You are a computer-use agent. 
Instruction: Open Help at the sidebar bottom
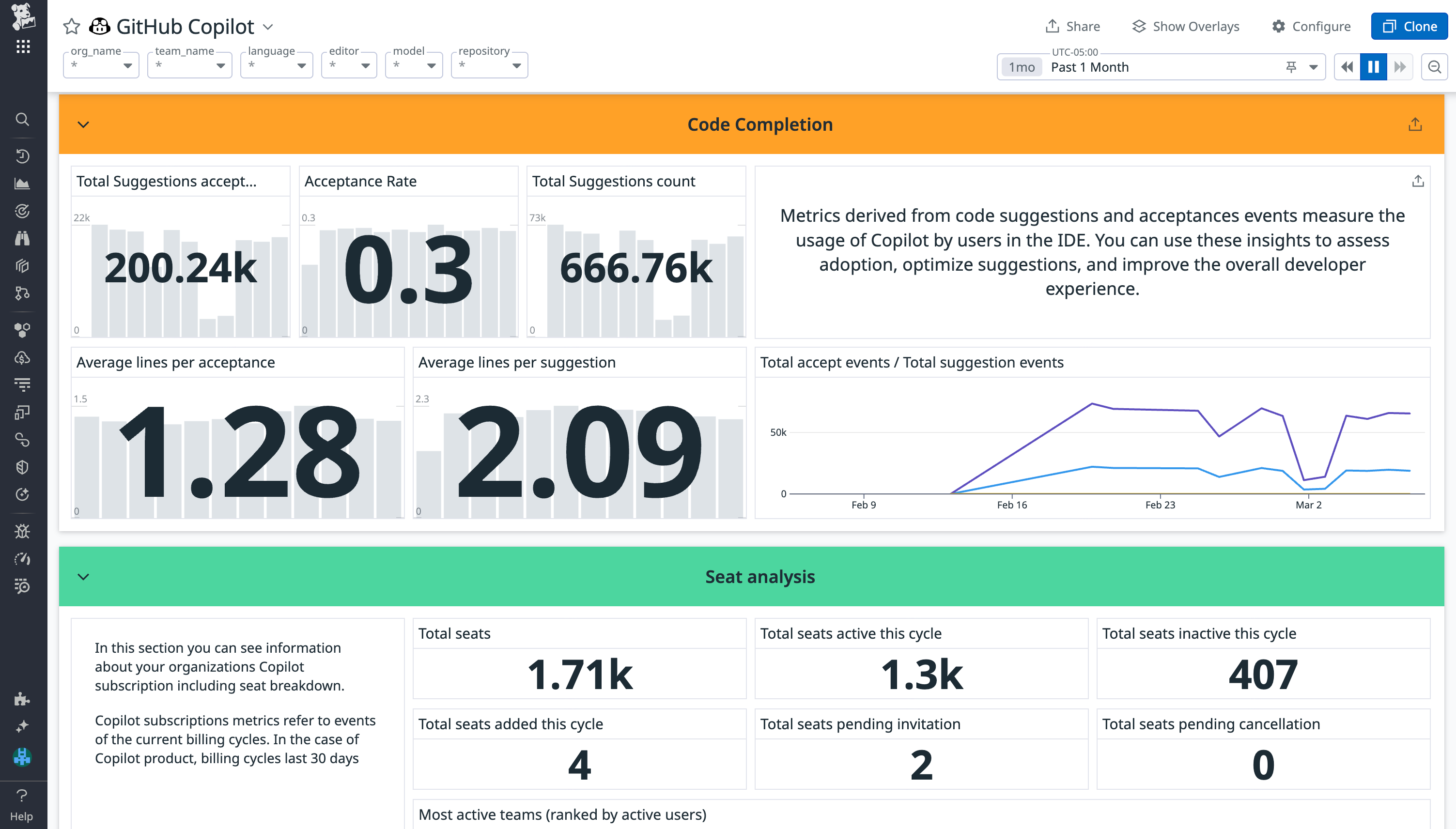(23, 797)
